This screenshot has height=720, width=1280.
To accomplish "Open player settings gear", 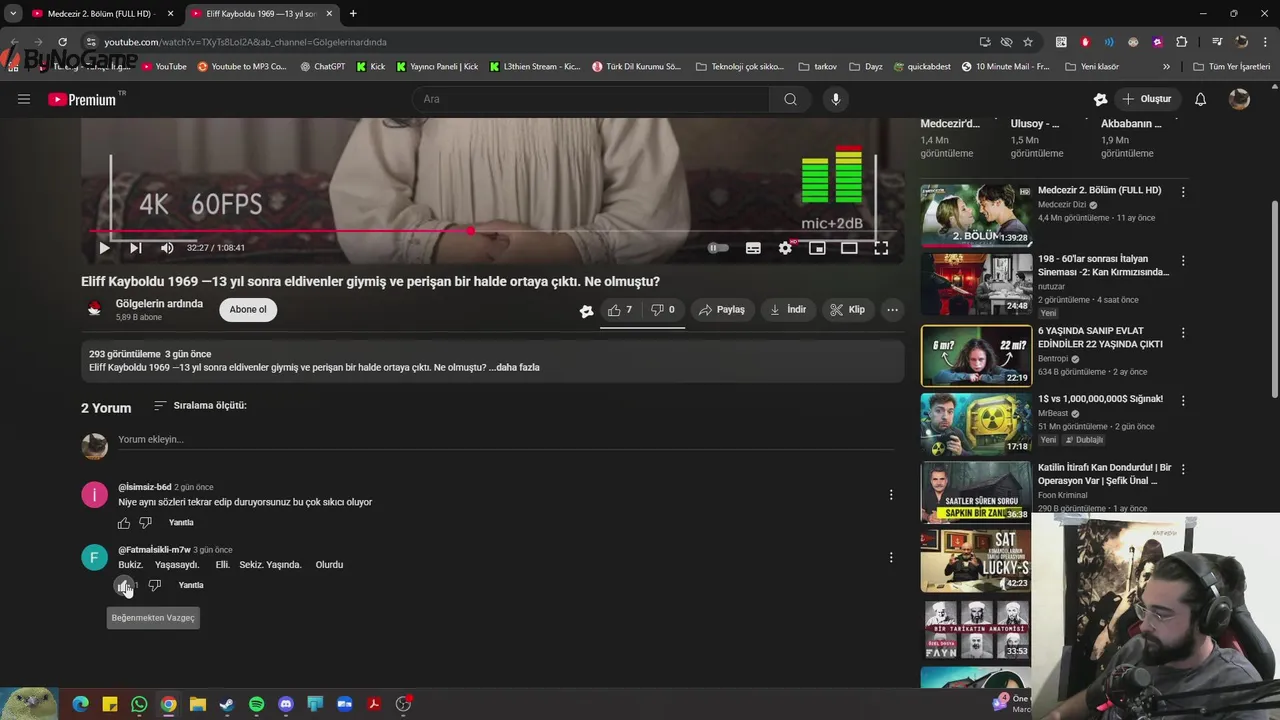I will 786,248.
